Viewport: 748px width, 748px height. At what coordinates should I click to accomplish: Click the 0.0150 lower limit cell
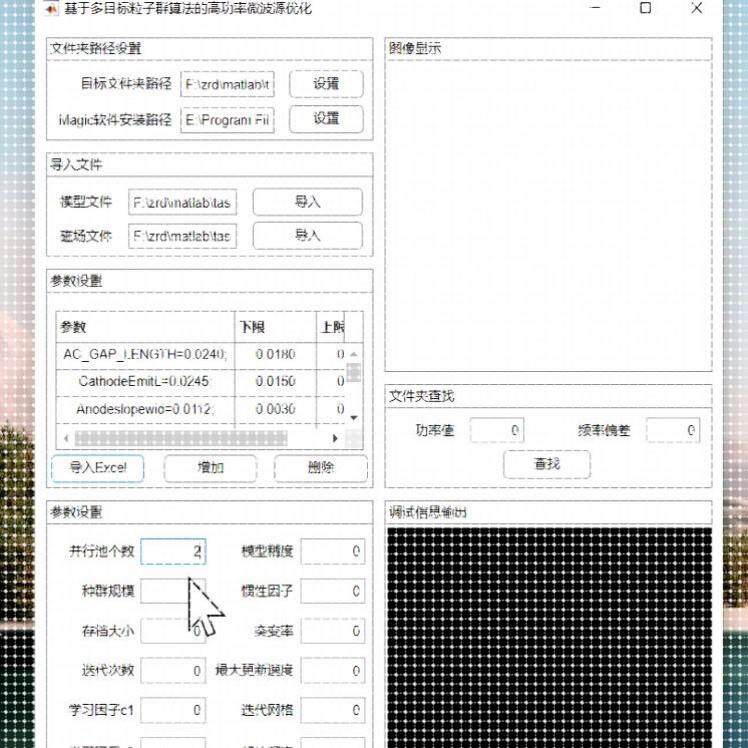tap(275, 382)
